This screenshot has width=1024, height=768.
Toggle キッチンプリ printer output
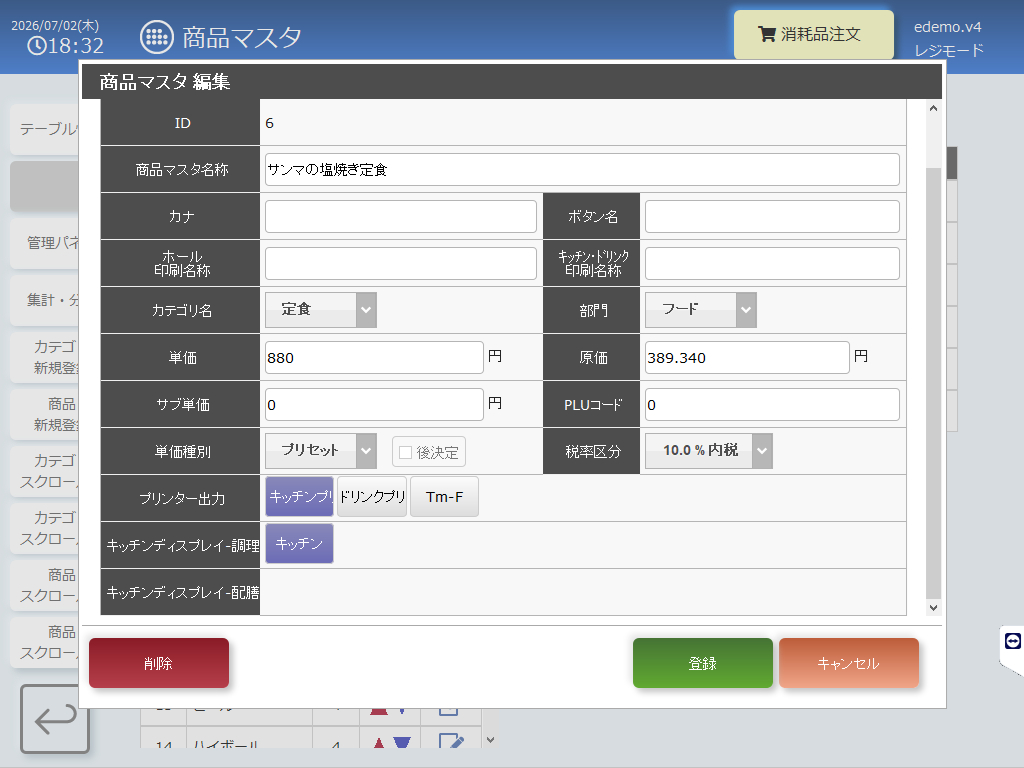299,497
